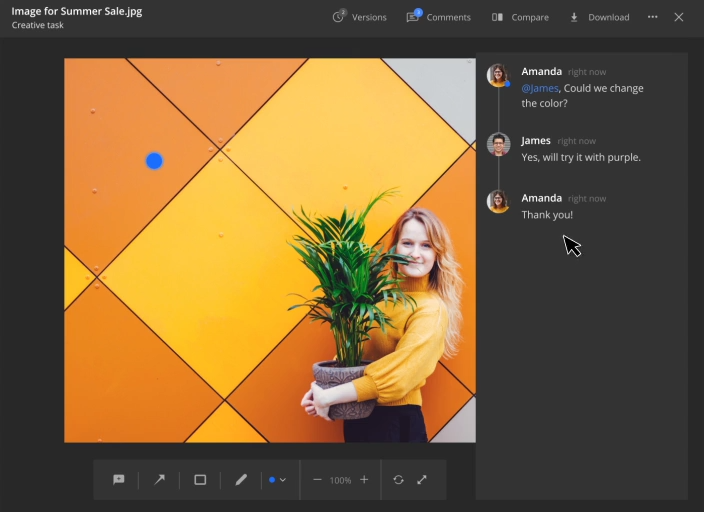Open Compare view
704x512 pixels.
coord(520,17)
